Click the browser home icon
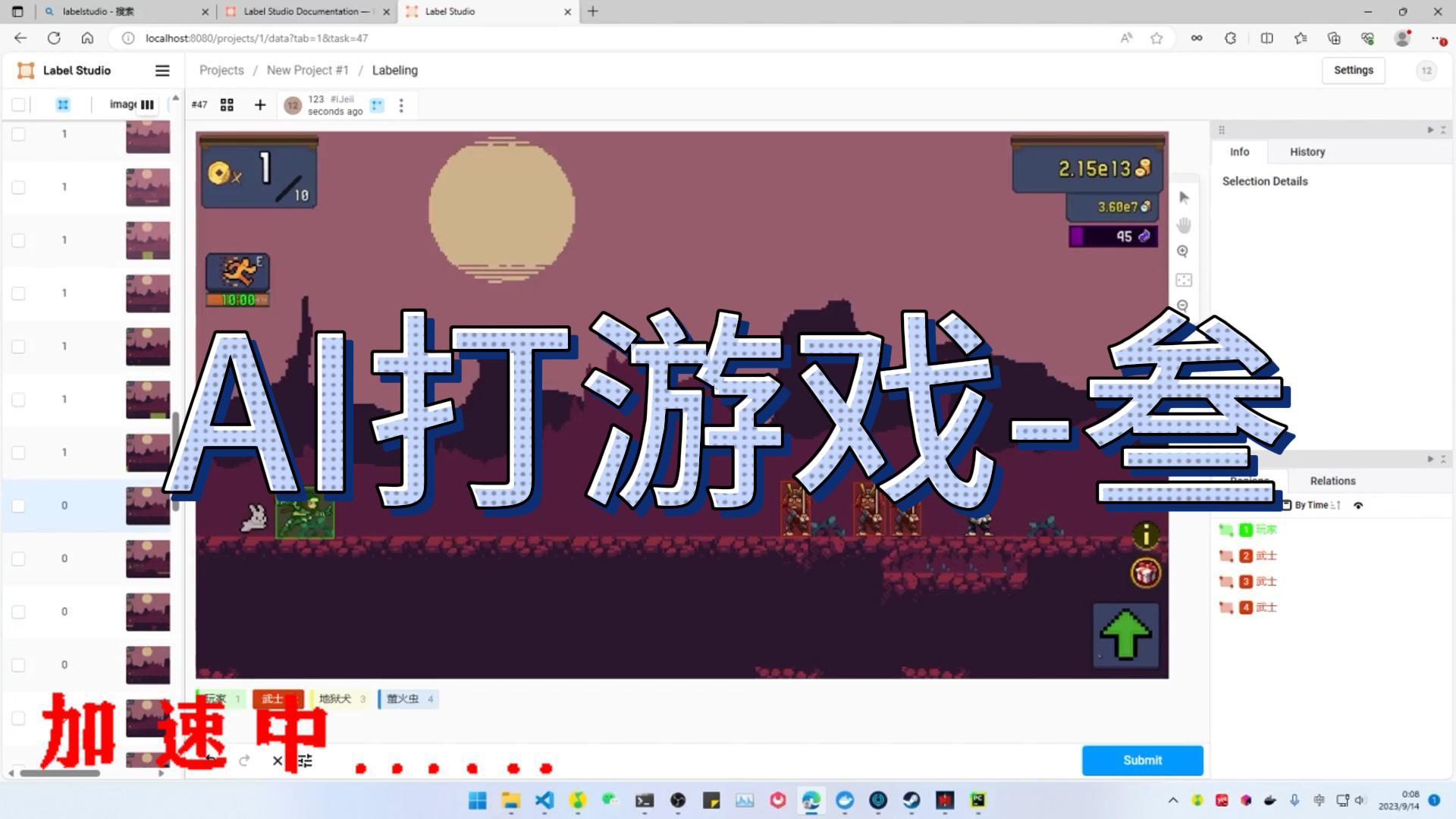The height and width of the screenshot is (819, 1456). [87, 38]
